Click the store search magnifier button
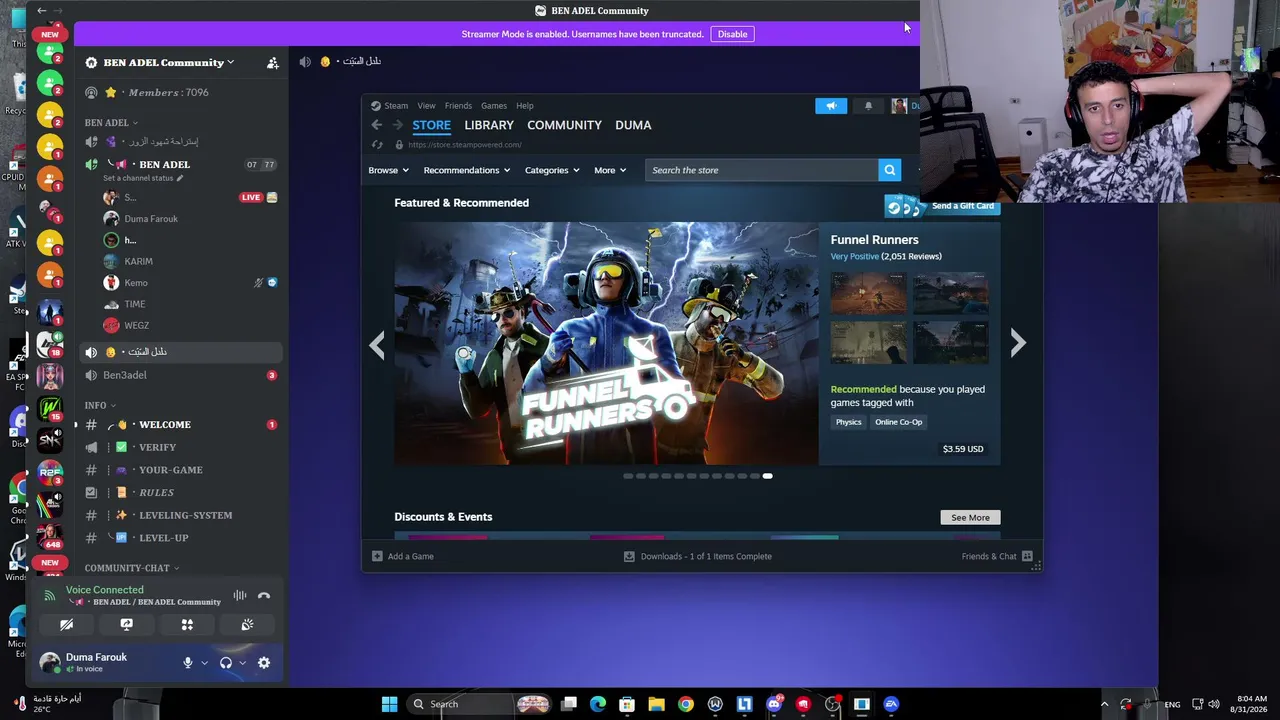This screenshot has height=720, width=1280. pyautogui.click(x=889, y=170)
